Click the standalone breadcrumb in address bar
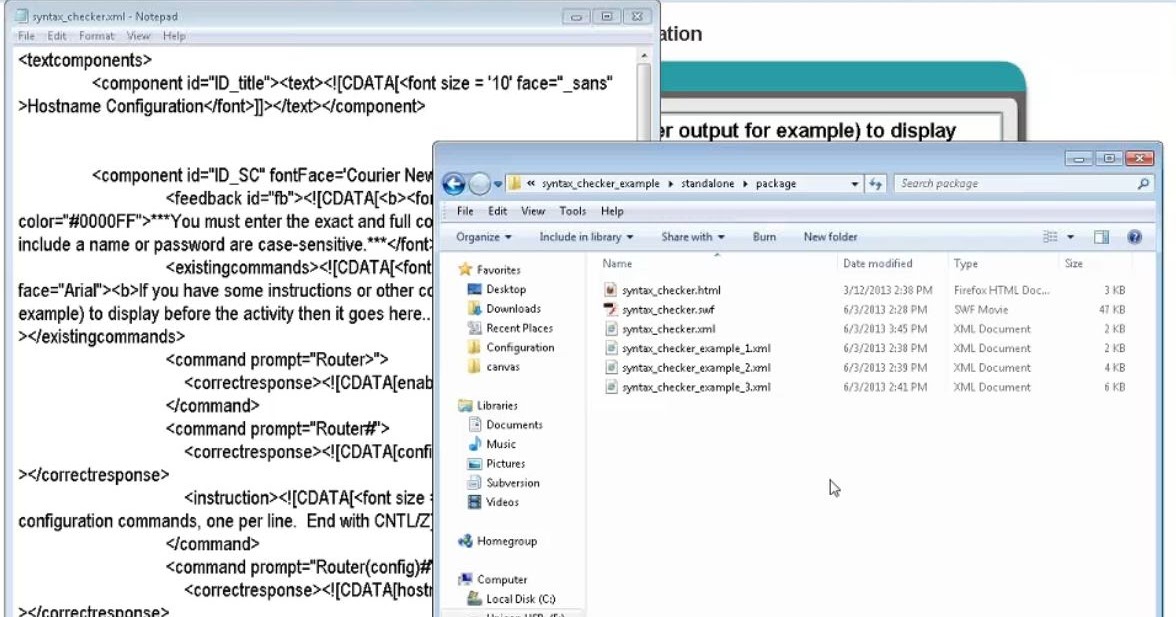 point(707,184)
